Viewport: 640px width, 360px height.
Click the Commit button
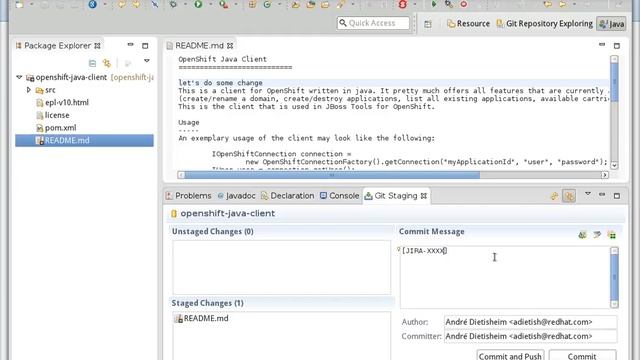582,355
